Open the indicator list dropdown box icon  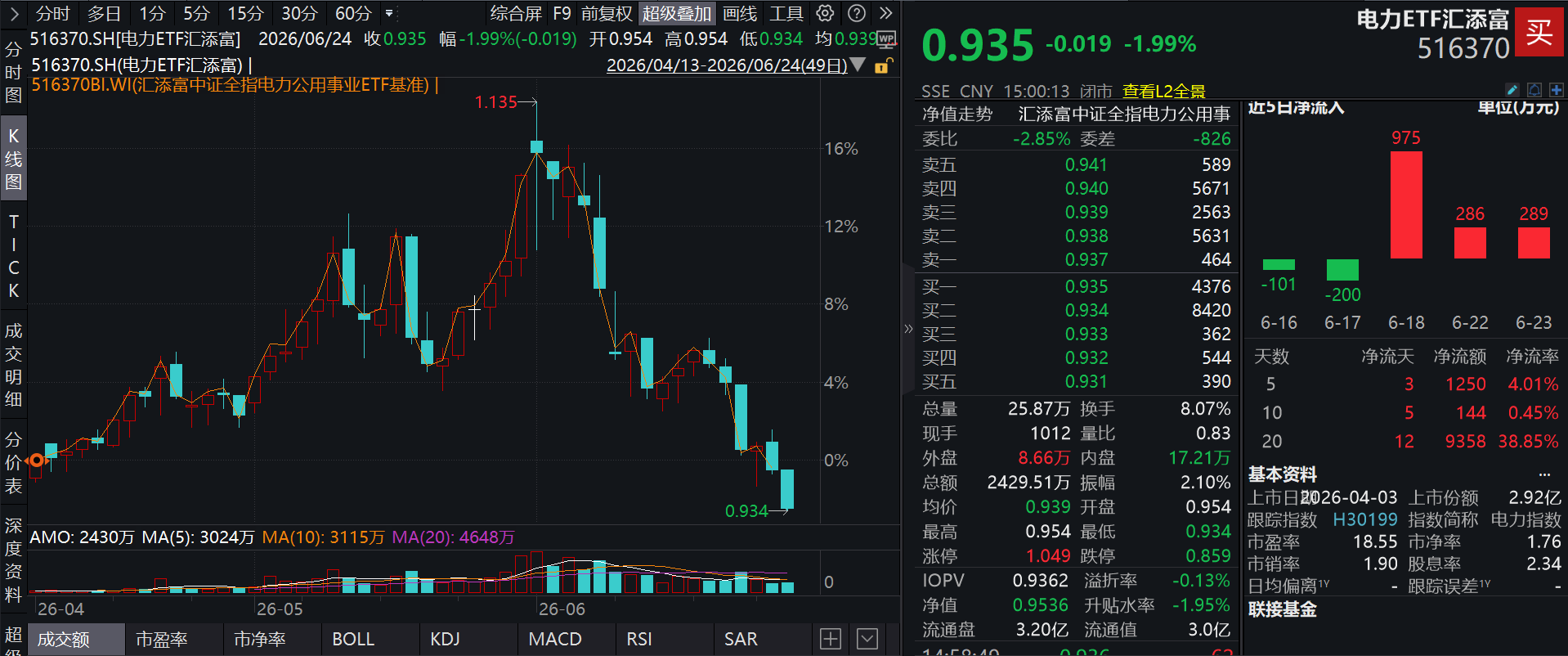[867, 639]
